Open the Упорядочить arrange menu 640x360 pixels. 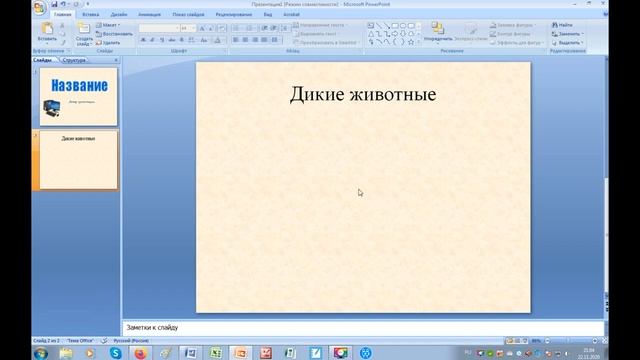coord(438,32)
